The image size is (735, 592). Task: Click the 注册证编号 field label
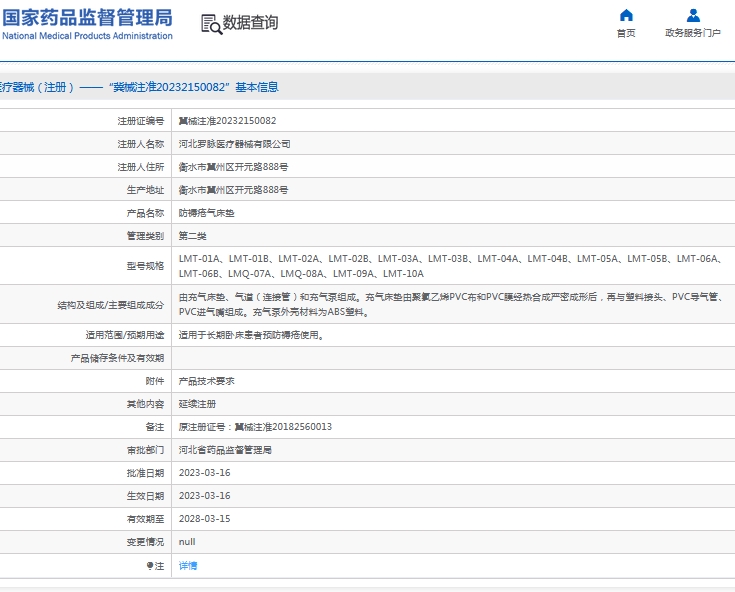pyautogui.click(x=141, y=121)
